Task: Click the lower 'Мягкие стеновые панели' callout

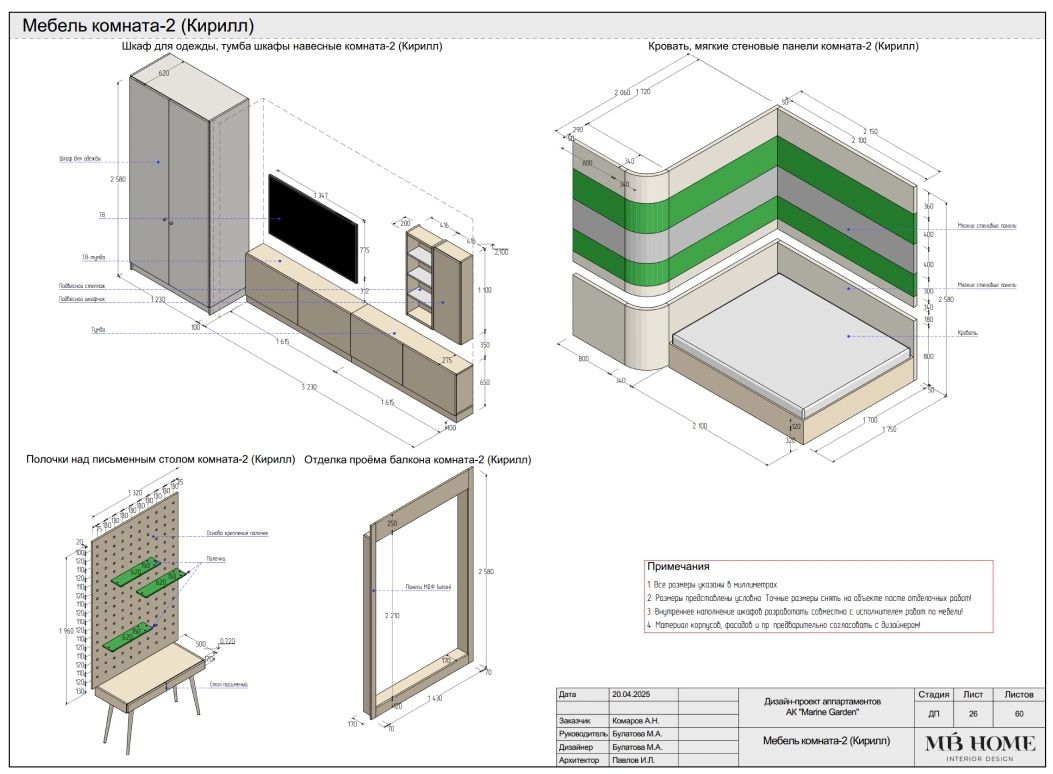Action: pyautogui.click(x=987, y=285)
